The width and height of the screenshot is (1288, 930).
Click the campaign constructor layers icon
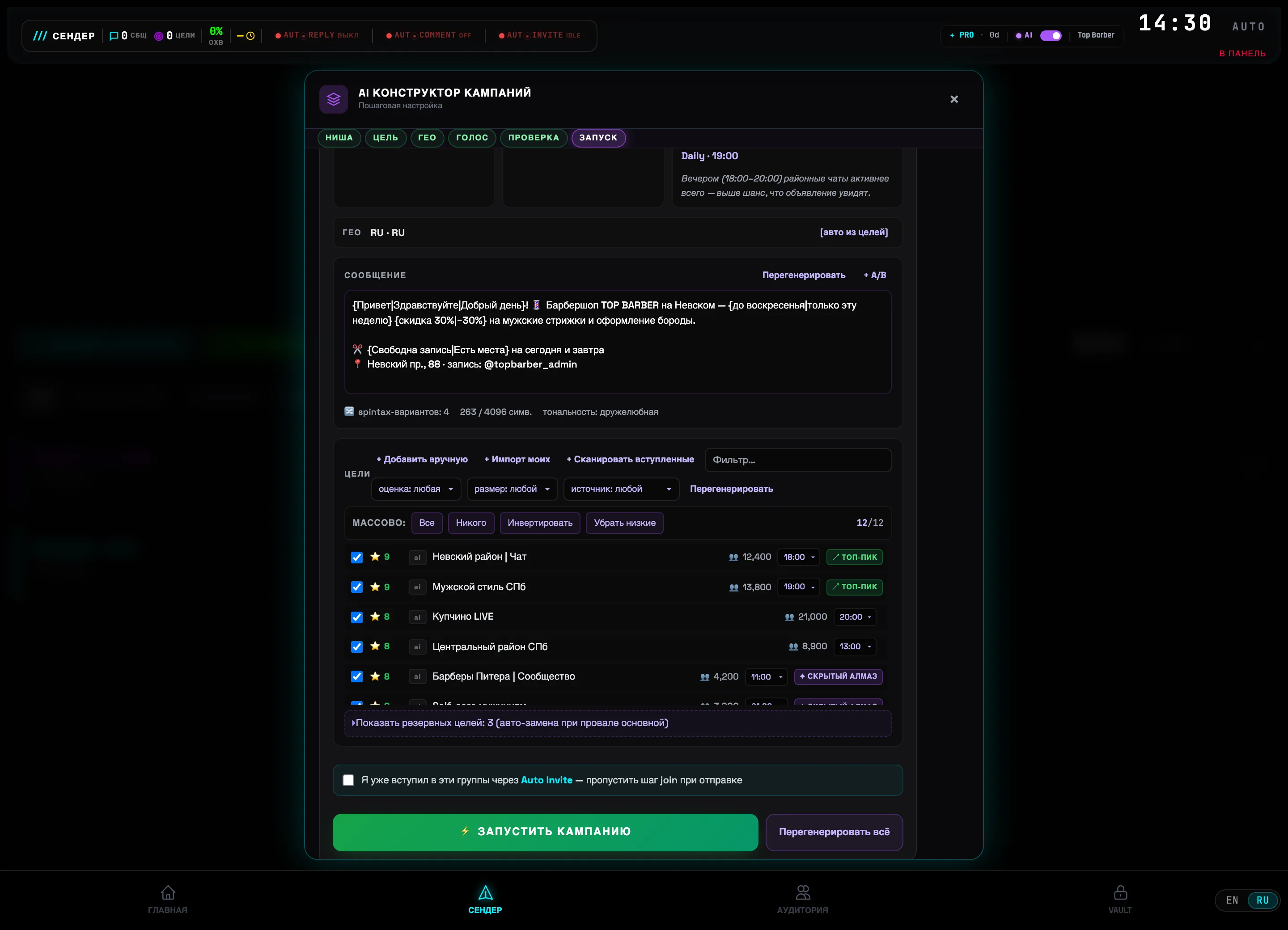click(333, 99)
